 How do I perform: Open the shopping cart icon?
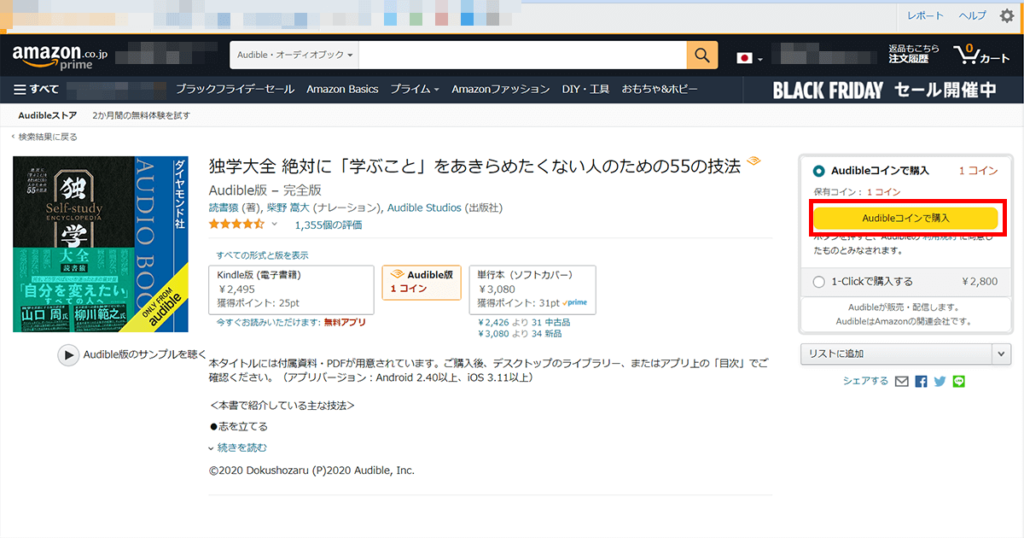(x=981, y=55)
